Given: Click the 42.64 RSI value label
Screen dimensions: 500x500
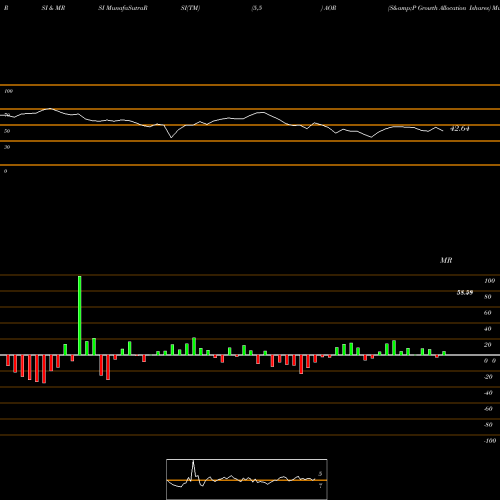Looking at the screenshot, I should [460, 128].
